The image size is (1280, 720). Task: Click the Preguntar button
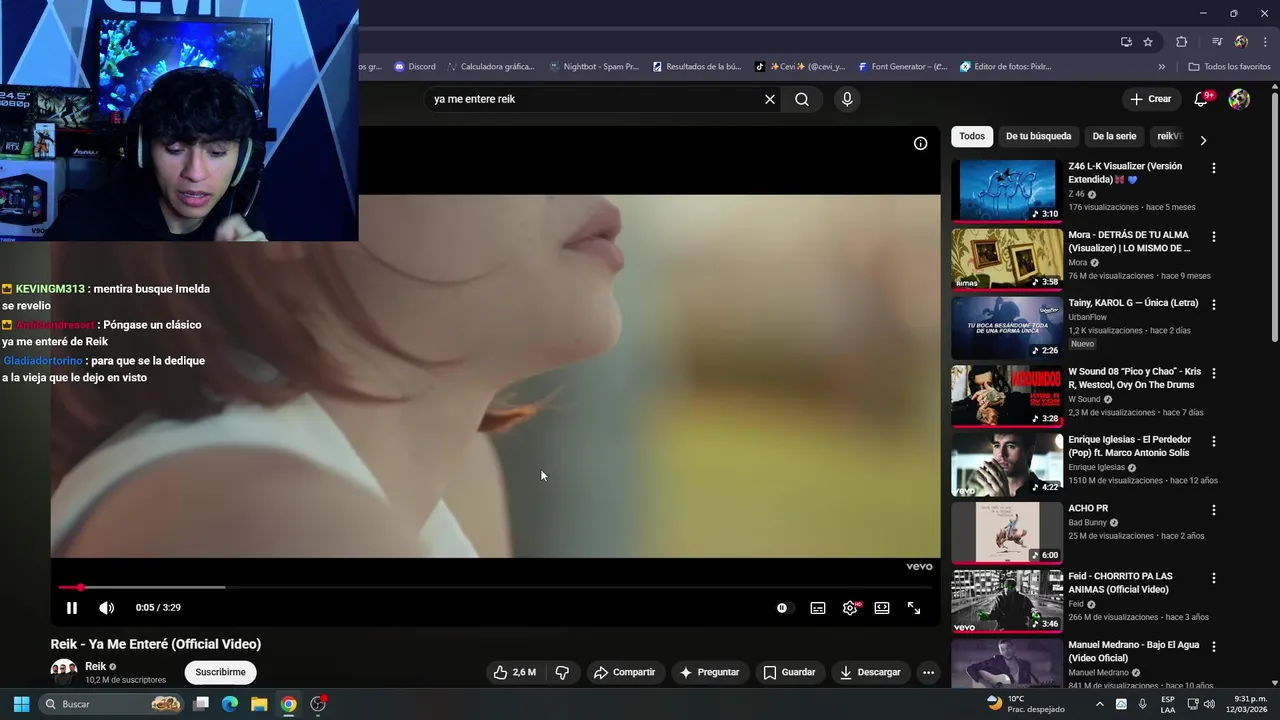pos(709,672)
